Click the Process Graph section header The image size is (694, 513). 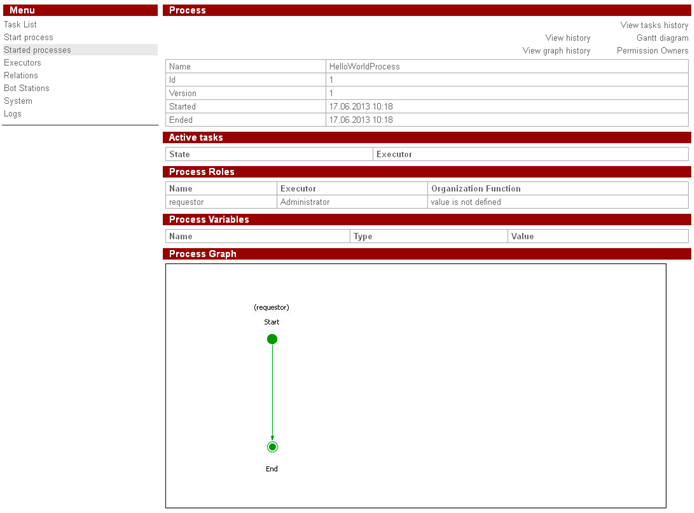203,254
